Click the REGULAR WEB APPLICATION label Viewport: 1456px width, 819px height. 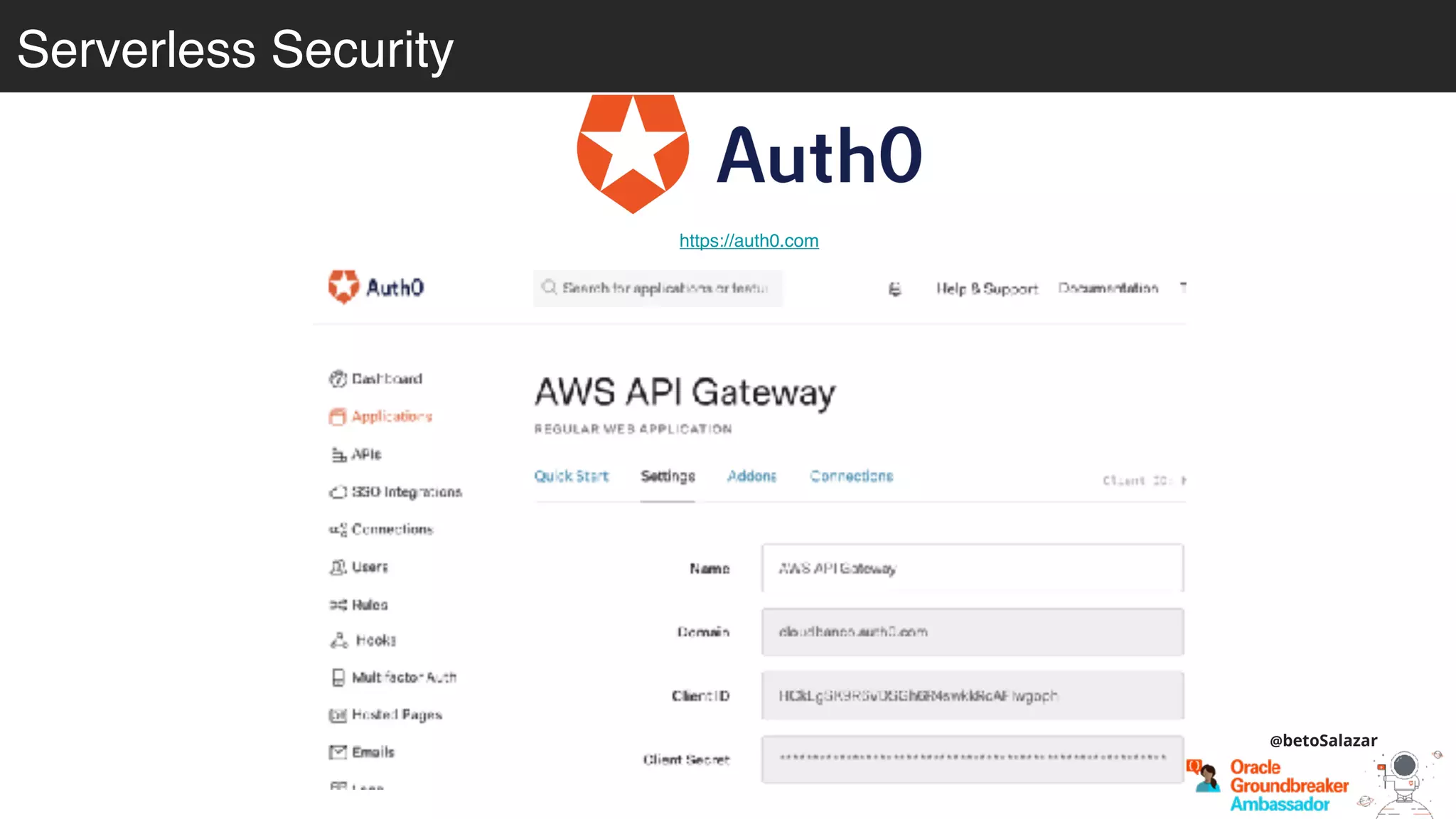point(633,429)
